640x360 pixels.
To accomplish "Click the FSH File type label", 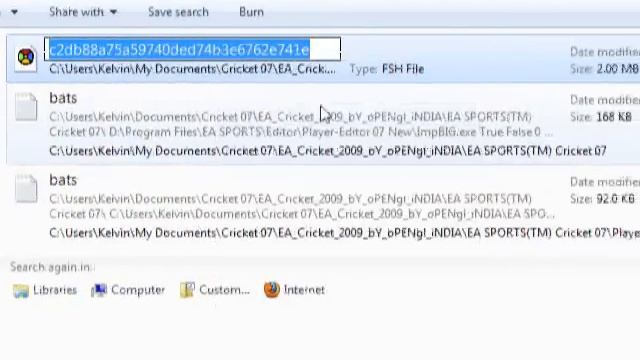I will 402,69.
